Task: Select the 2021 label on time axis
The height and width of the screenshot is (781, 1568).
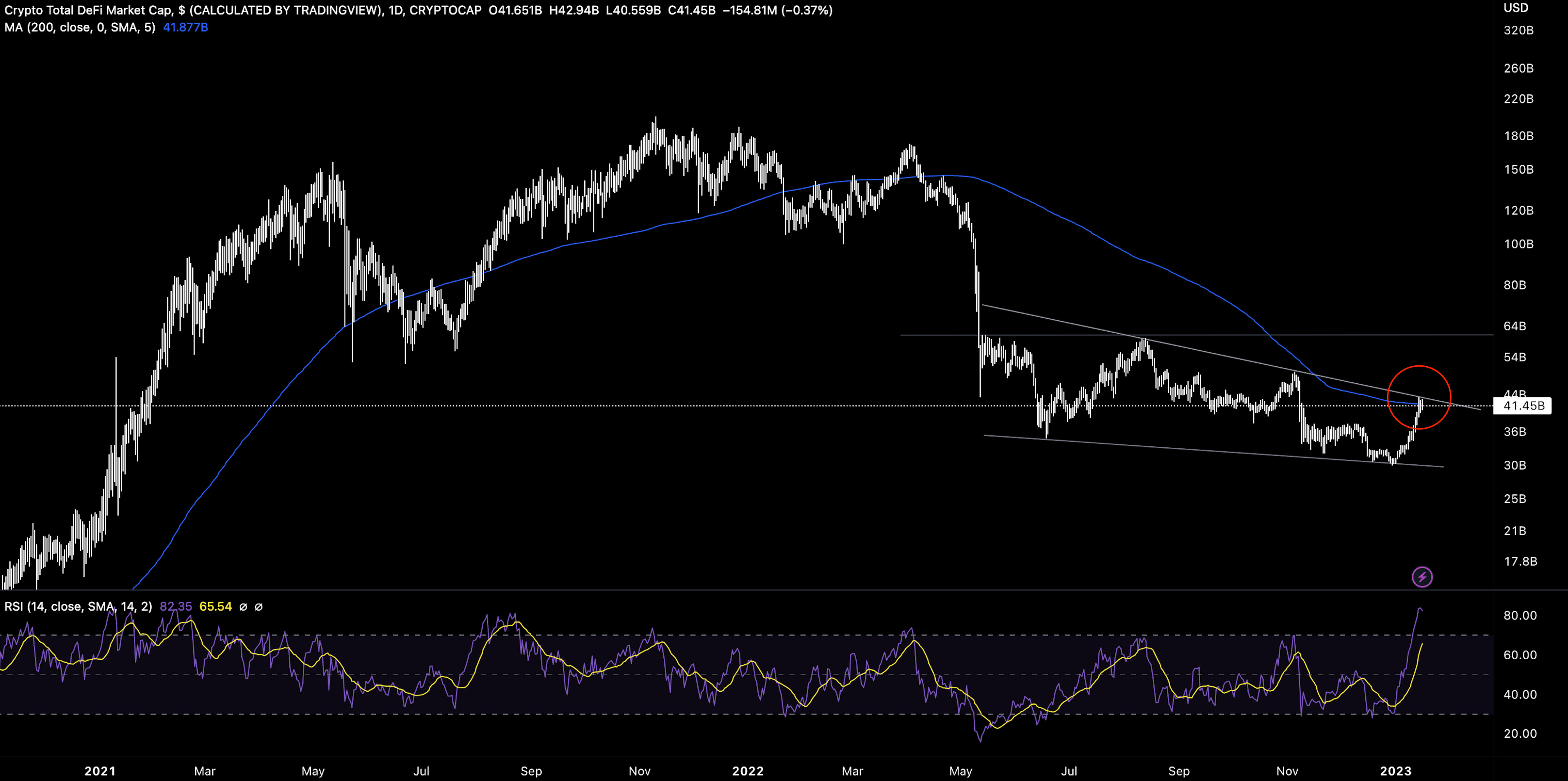Action: tap(100, 771)
